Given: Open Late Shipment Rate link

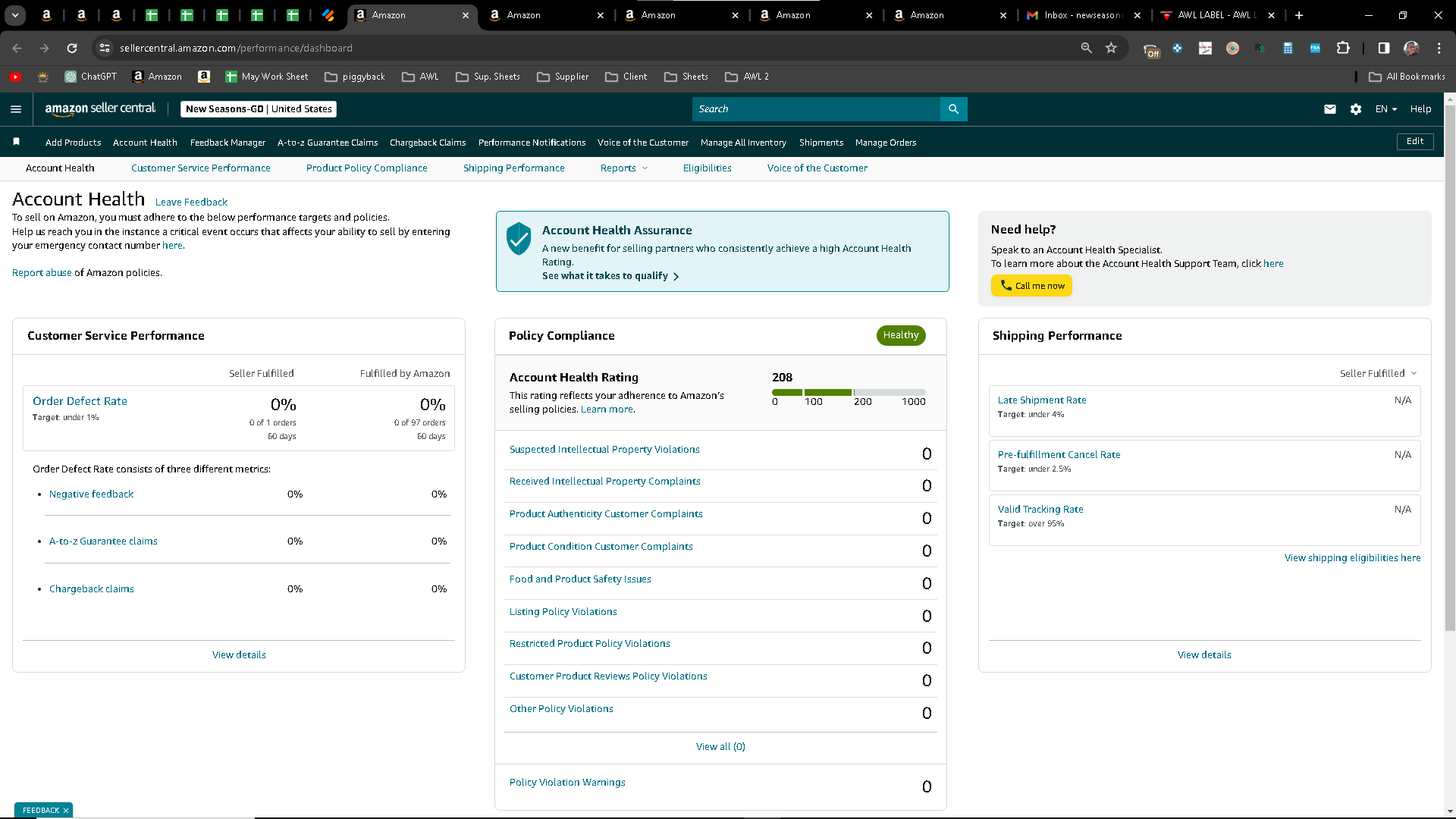Looking at the screenshot, I should (x=1042, y=400).
